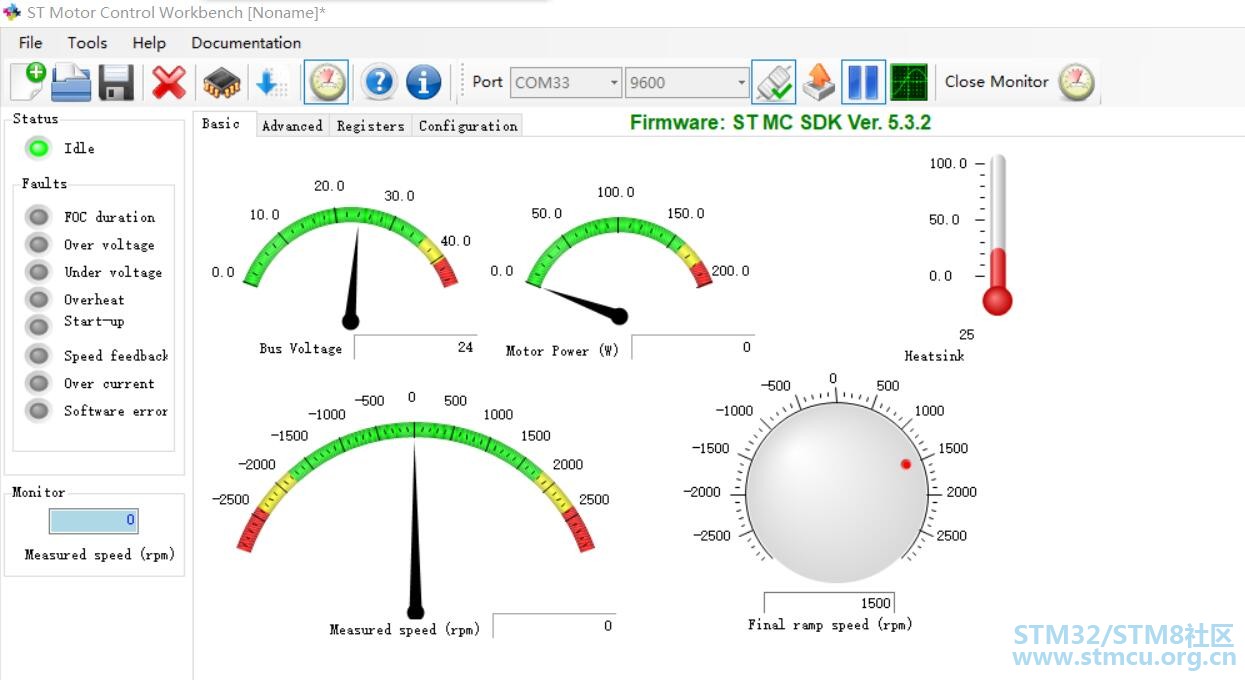Switch to the Basic tab
Screen dimensions: 1245x680
(x=221, y=123)
